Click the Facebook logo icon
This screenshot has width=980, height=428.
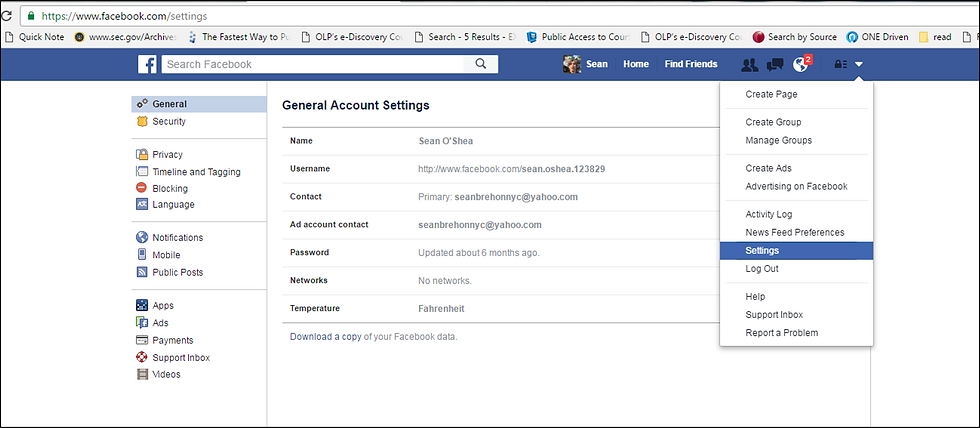[148, 64]
